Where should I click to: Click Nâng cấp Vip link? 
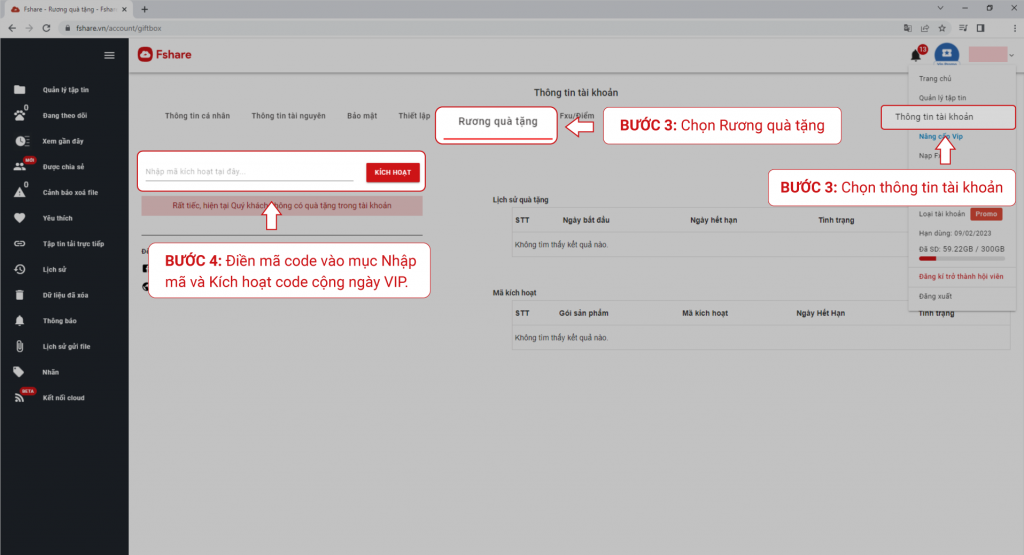(x=940, y=136)
